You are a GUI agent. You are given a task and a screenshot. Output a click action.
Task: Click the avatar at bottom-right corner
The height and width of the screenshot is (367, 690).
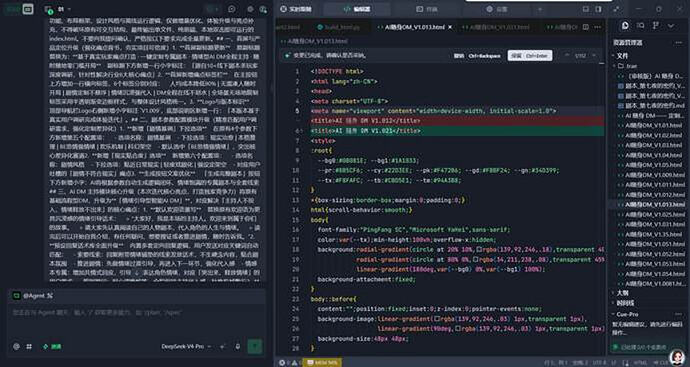(x=677, y=356)
